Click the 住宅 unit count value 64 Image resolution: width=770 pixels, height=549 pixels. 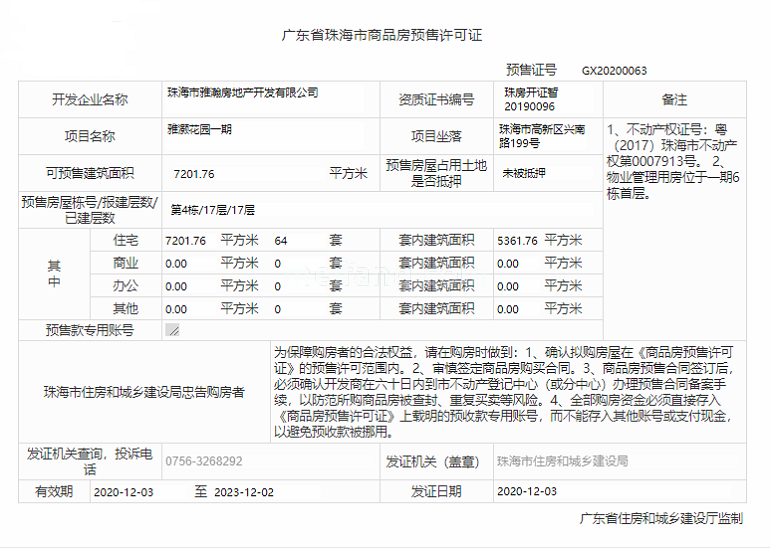tap(281, 241)
